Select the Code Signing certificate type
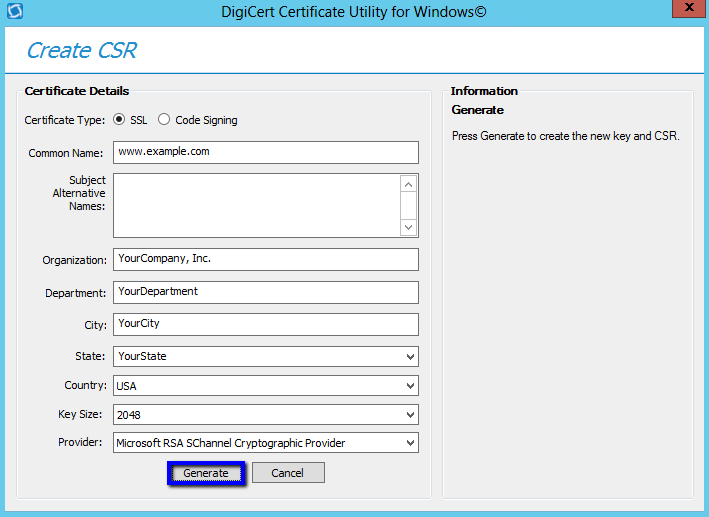 [164, 120]
